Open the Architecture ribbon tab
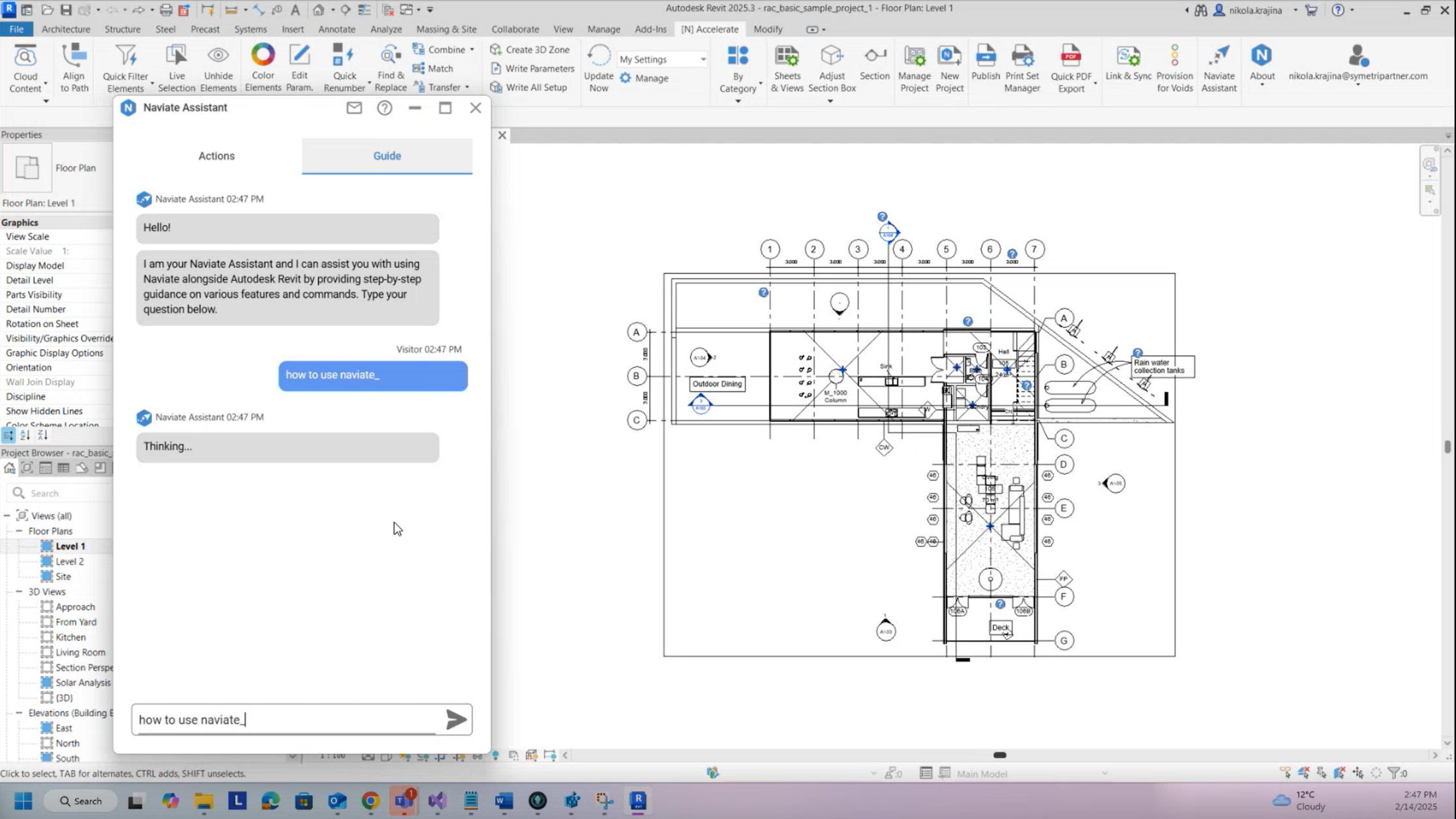The image size is (1456, 819). click(66, 29)
